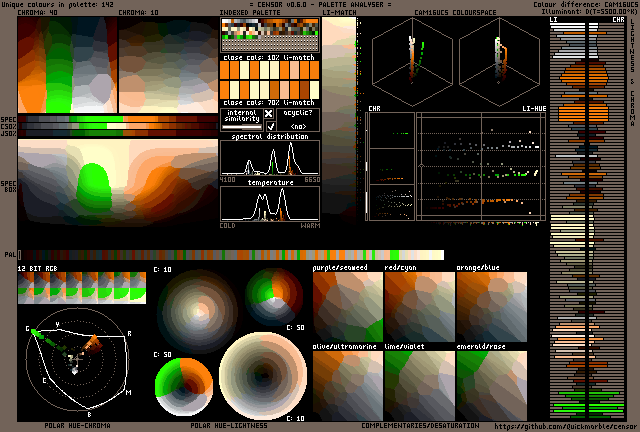Click the internal similarity checkmark box

pos(269,126)
